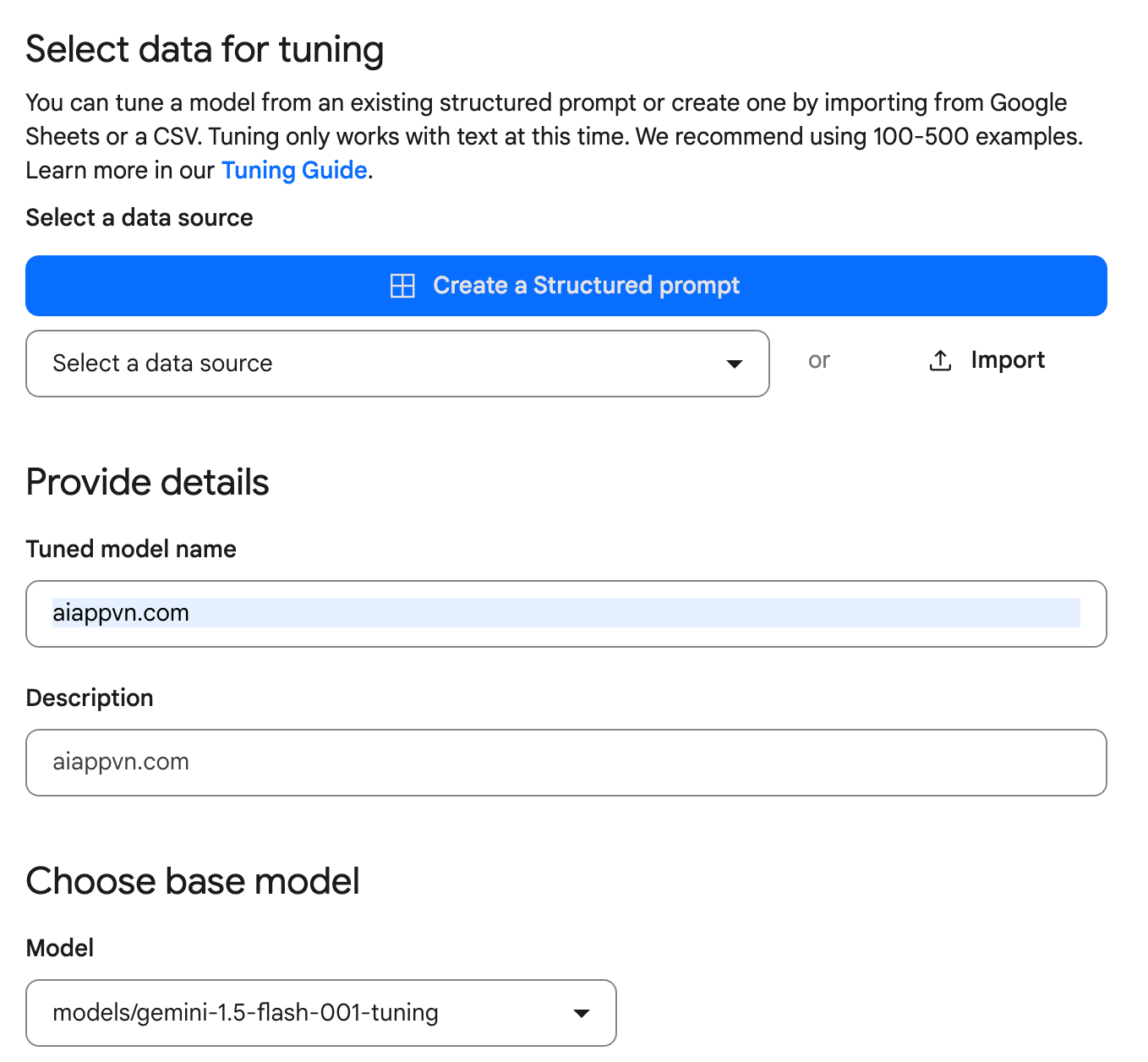
Task: Click the Description field label
Action: pyautogui.click(x=90, y=698)
